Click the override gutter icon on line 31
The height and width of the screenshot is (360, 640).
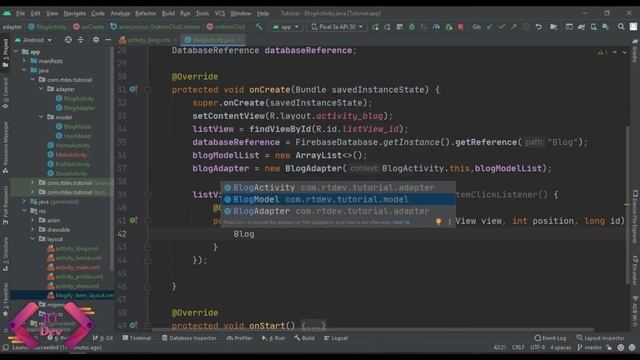point(133,89)
